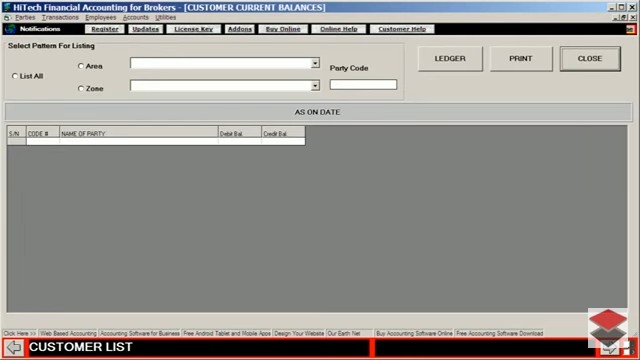Open the Web Based Accounting link

tap(68, 333)
